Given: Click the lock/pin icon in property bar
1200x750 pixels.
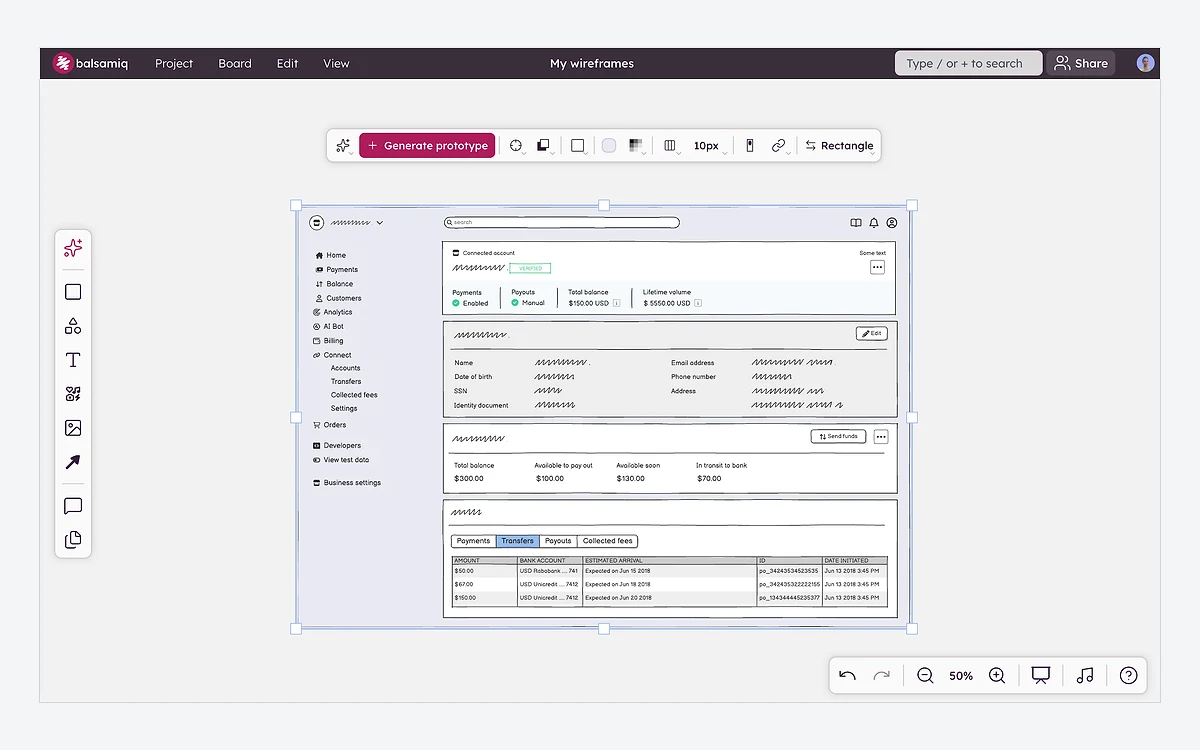Looking at the screenshot, I should pos(750,145).
